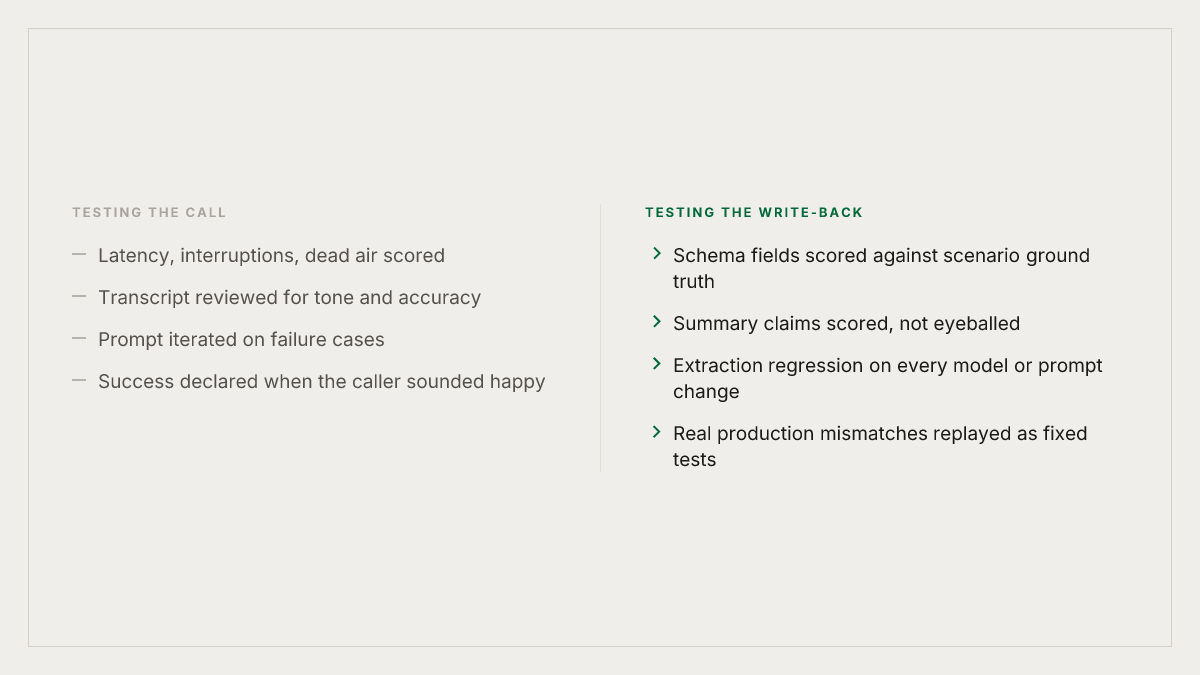Screen dimensions: 1200x675
Task: Click the vertical divider between columns
Action: click(600, 338)
